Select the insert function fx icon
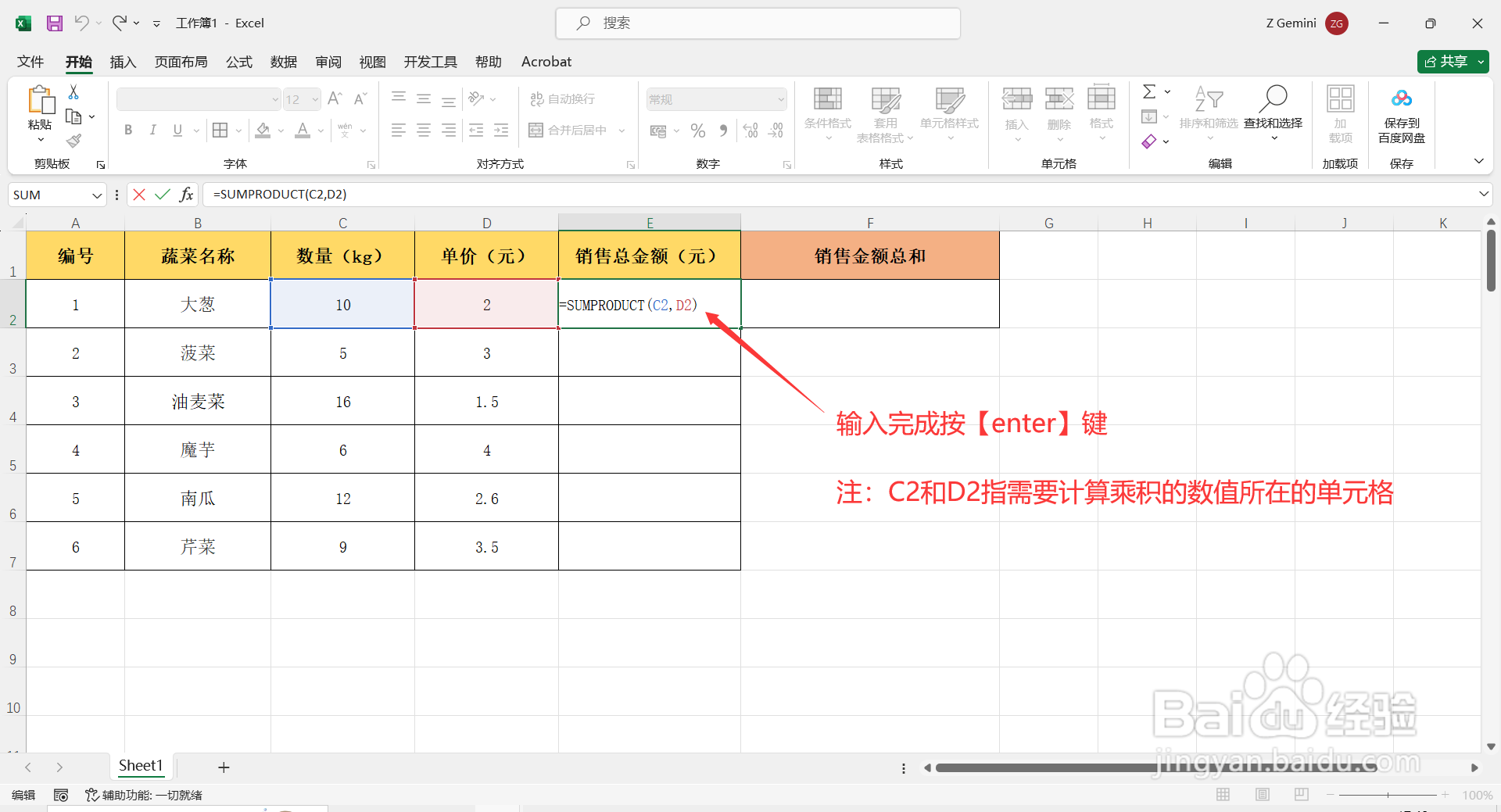The width and height of the screenshot is (1501, 812). tap(186, 194)
